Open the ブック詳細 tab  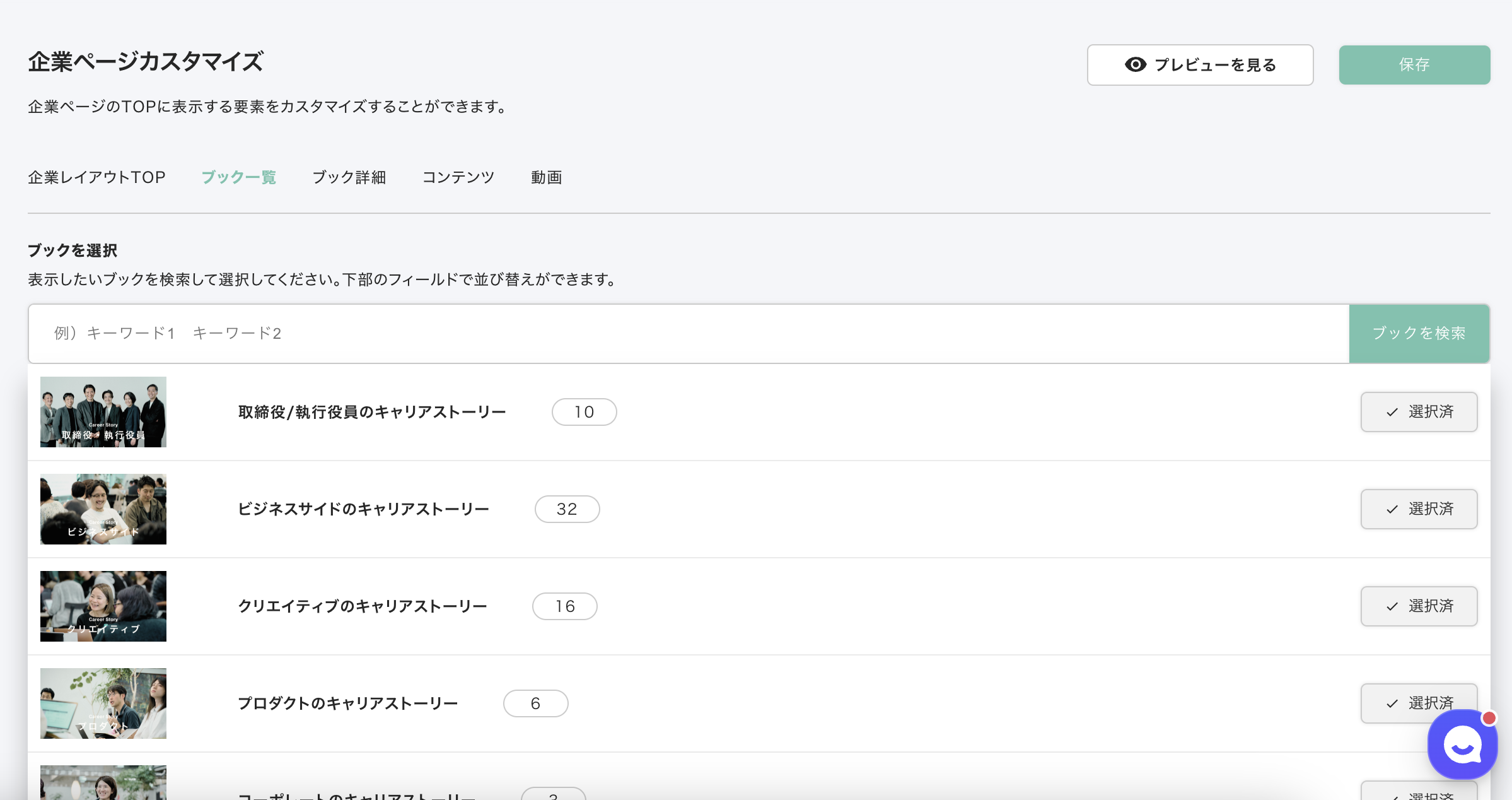349,177
